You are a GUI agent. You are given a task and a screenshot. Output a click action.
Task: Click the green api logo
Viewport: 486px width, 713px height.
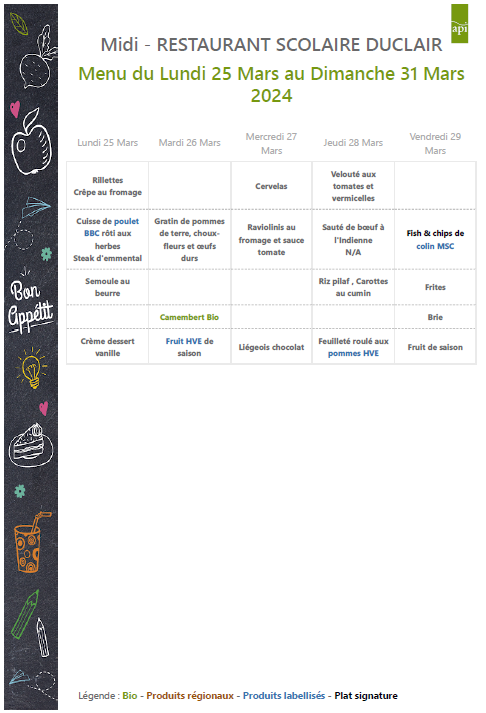pyautogui.click(x=459, y=24)
